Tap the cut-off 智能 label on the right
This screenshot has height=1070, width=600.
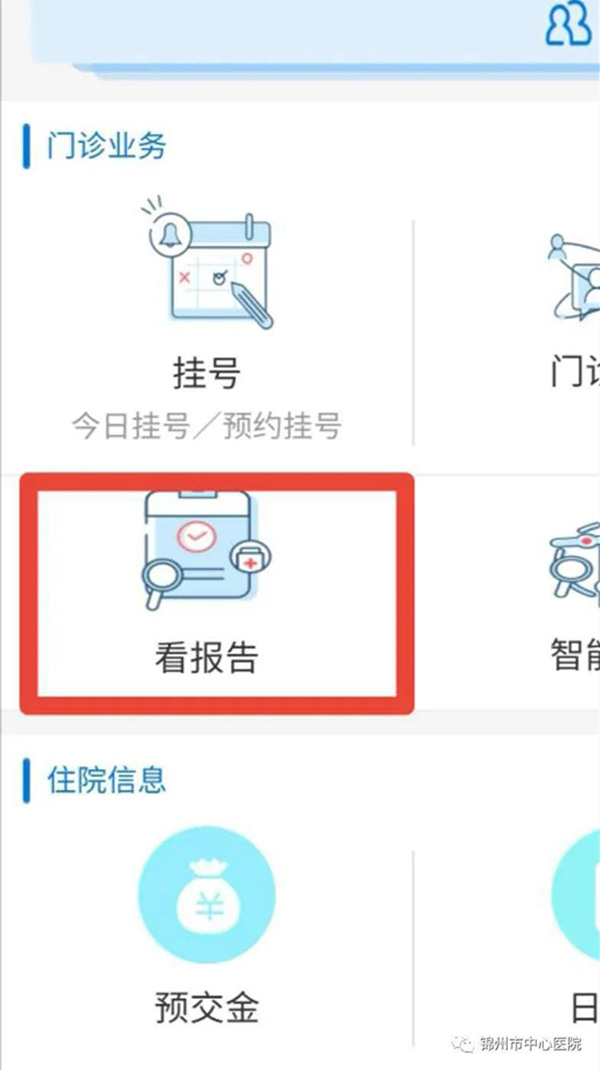(575, 655)
